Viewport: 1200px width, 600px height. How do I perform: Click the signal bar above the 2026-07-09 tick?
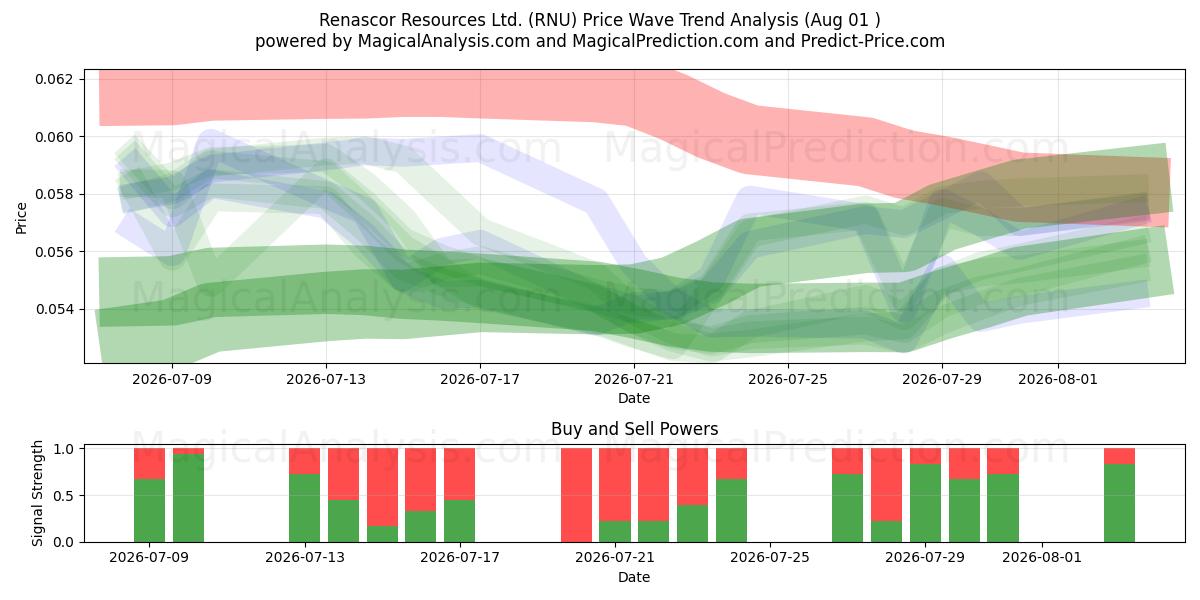click(149, 495)
